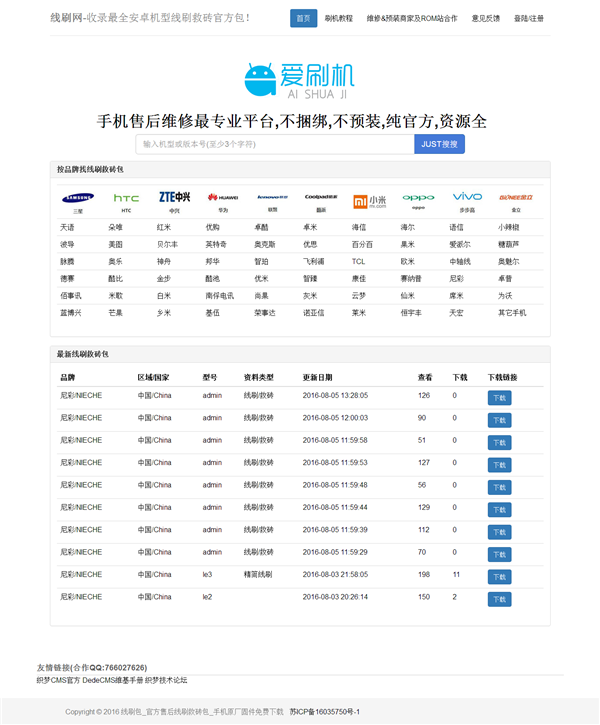600x725 pixels.
Task: Open the 登陆/注册 nav item
Action: coord(529,18)
